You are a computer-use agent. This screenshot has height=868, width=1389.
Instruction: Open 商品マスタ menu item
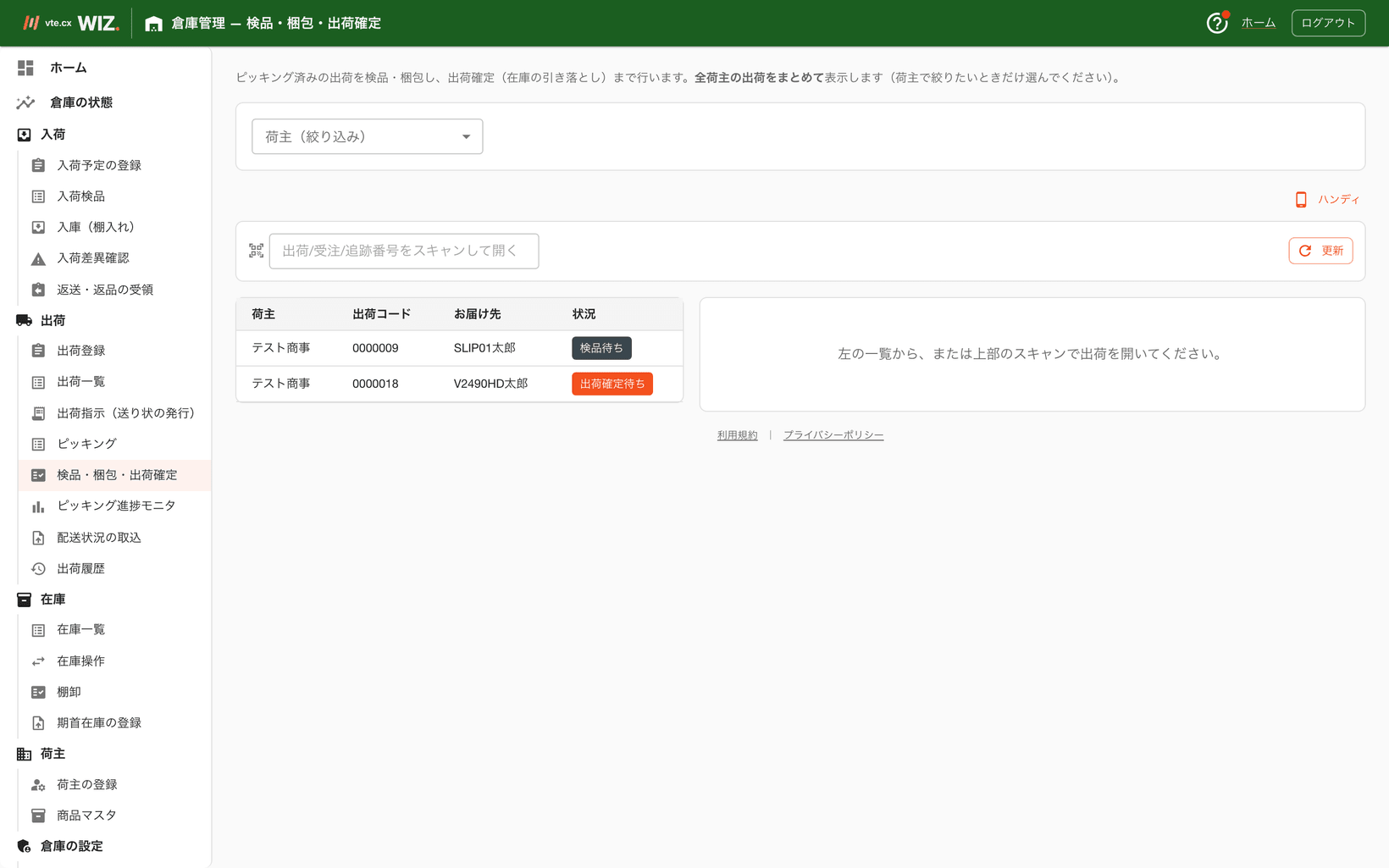(113, 815)
